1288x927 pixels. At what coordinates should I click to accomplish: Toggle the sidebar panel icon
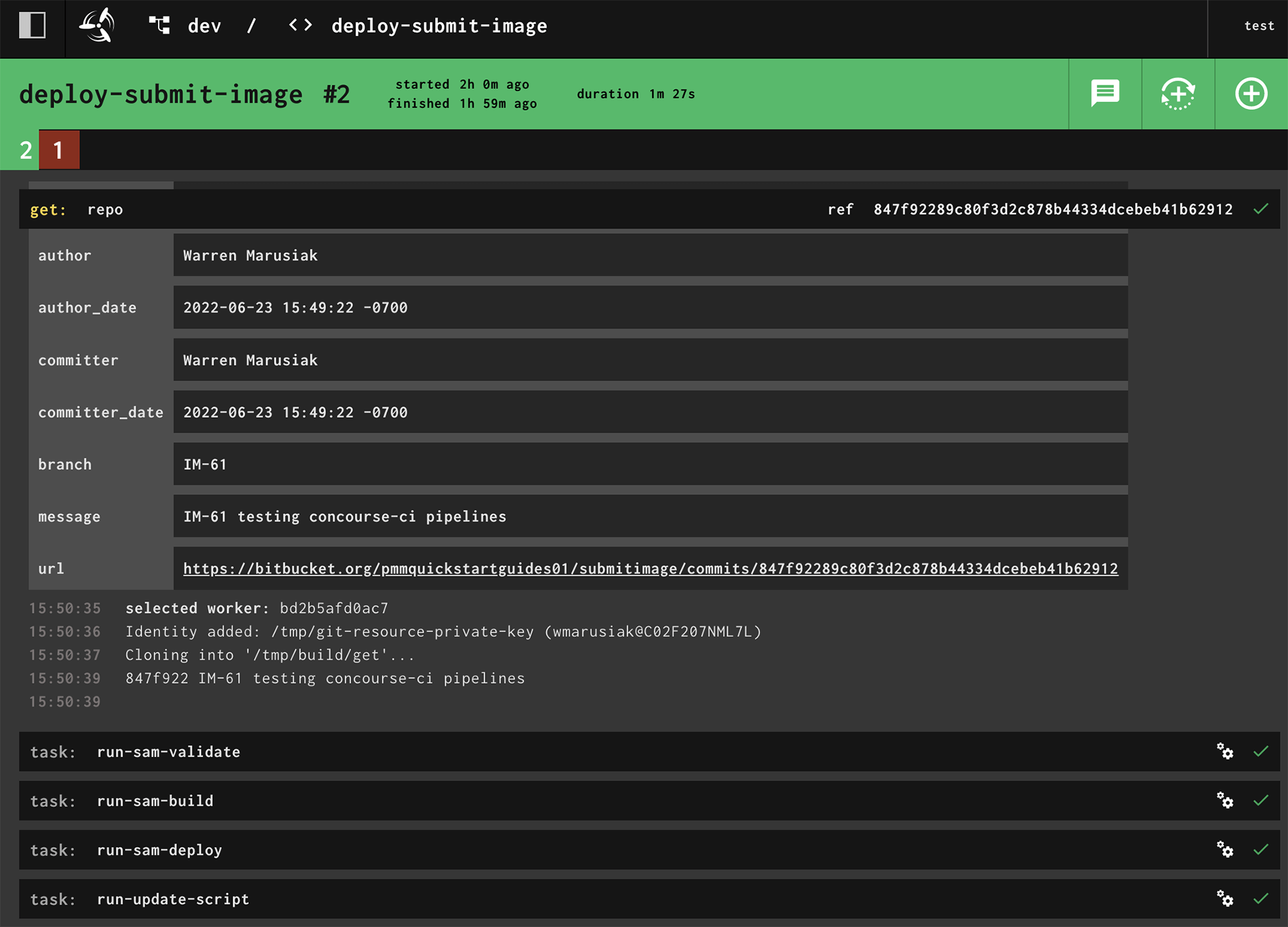click(32, 26)
